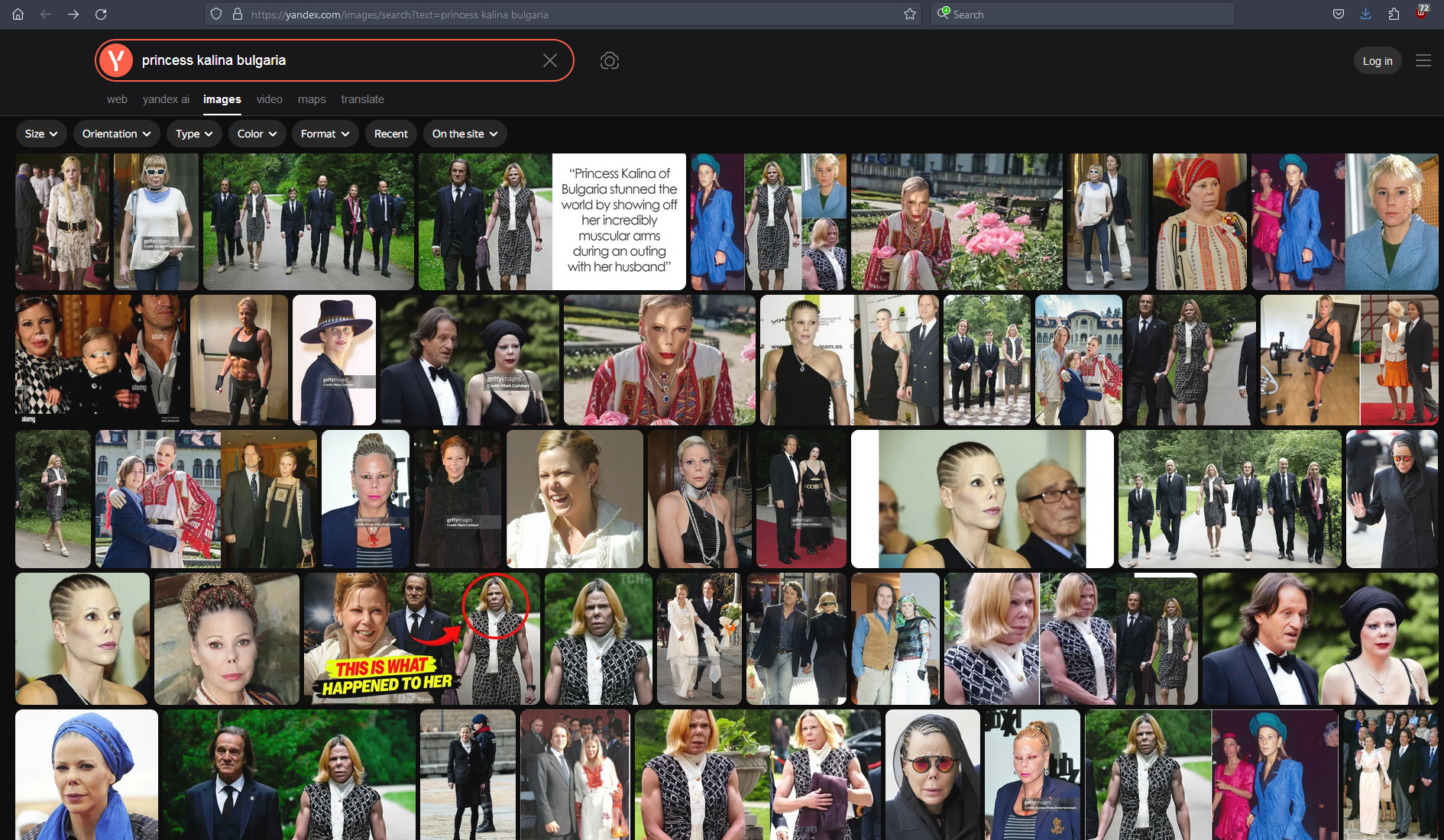View site security lock information
Screen dimensions: 1444x840
pyautogui.click(x=238, y=15)
